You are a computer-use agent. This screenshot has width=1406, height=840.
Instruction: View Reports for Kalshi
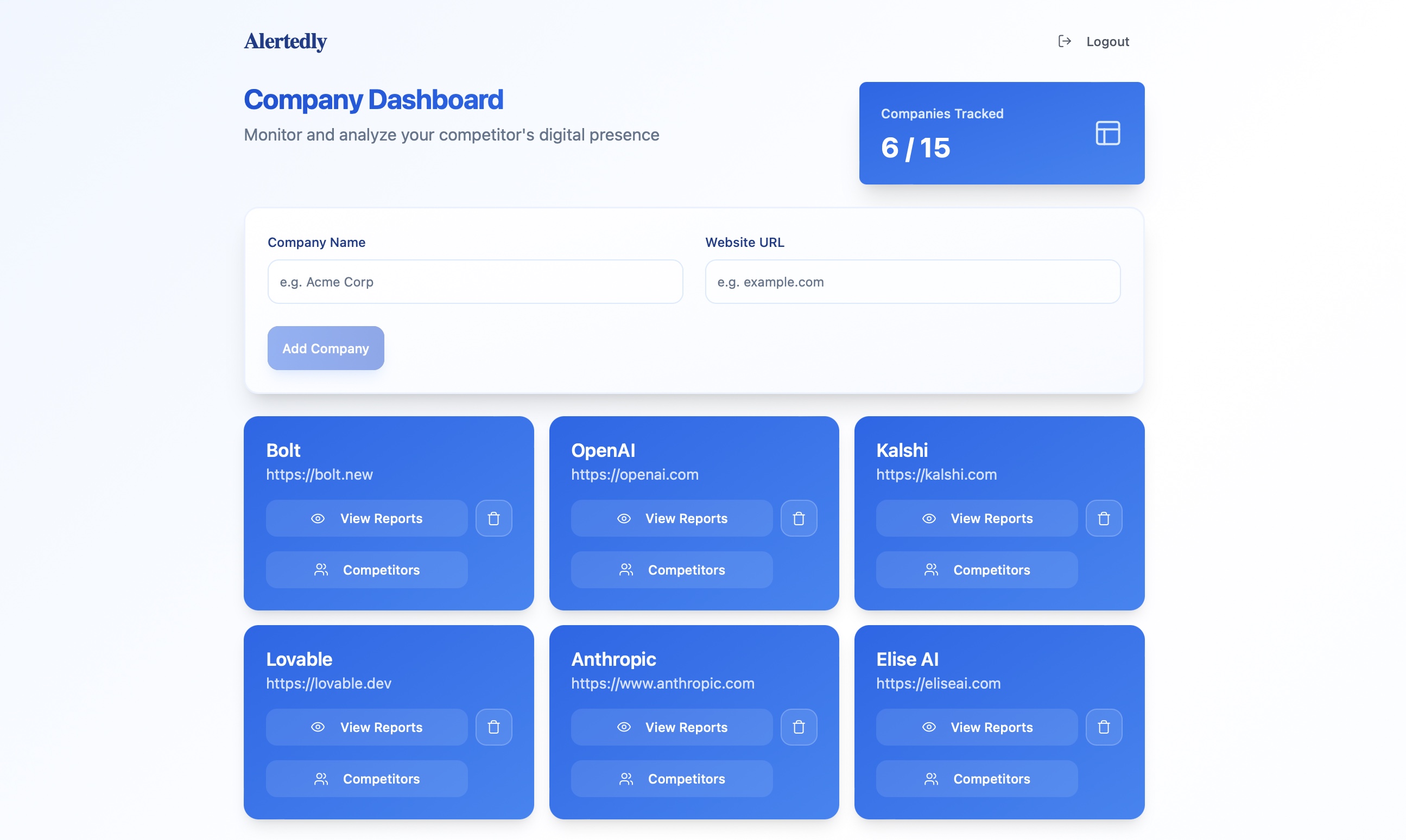(x=976, y=518)
